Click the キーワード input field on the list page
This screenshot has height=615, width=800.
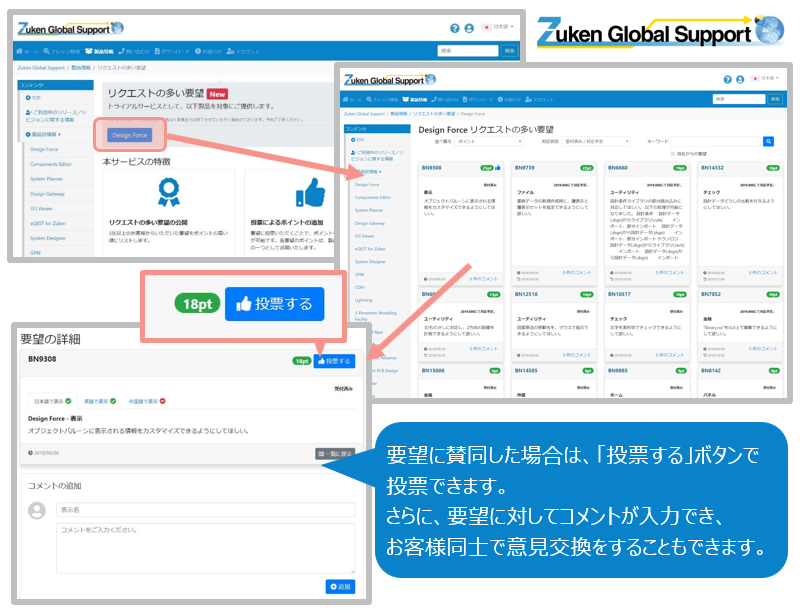(x=716, y=141)
